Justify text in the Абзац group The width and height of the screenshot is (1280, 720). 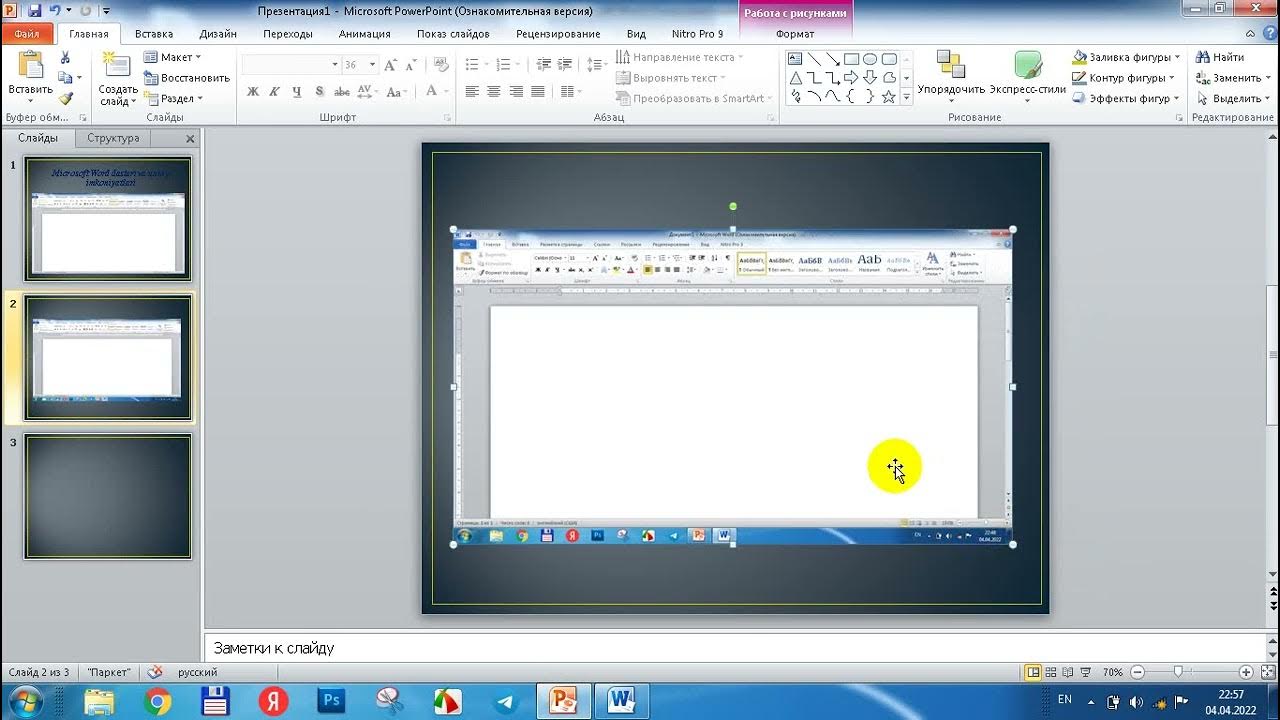[x=538, y=91]
